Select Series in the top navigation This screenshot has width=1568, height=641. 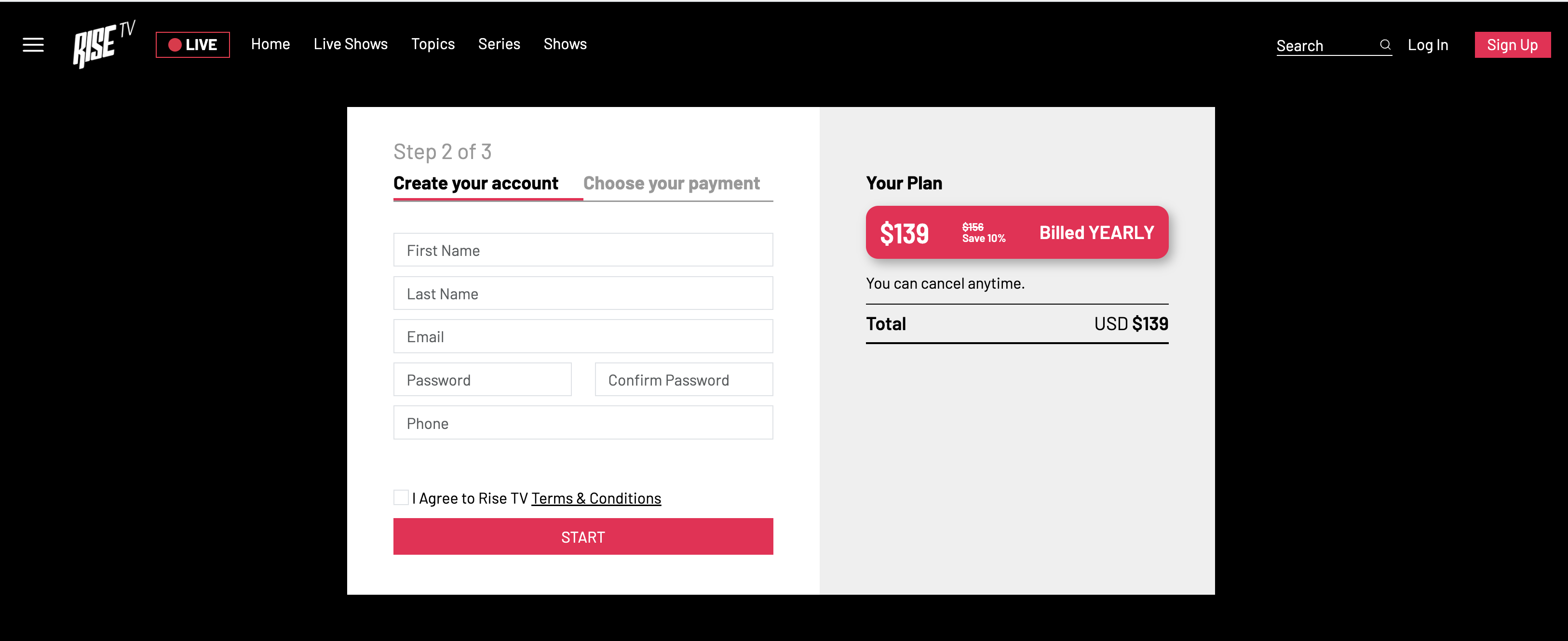[499, 44]
